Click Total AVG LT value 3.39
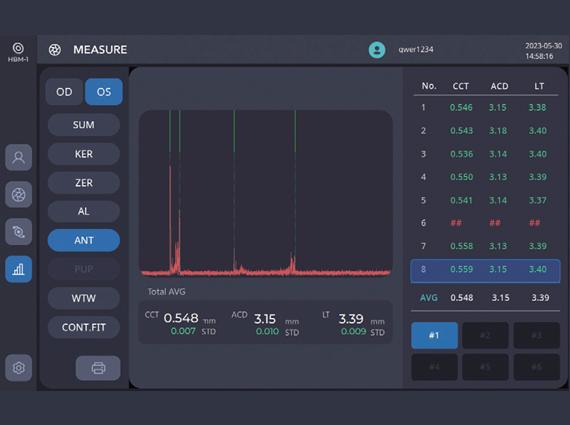 pyautogui.click(x=351, y=319)
